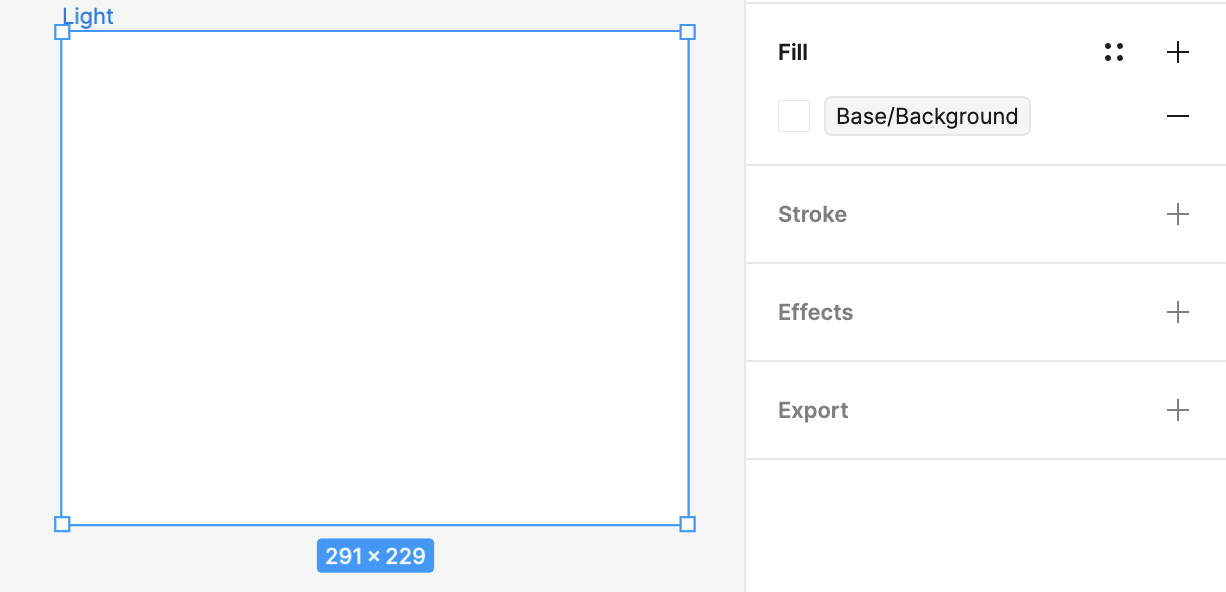
Task: Select the Light frame label
Action: point(88,15)
